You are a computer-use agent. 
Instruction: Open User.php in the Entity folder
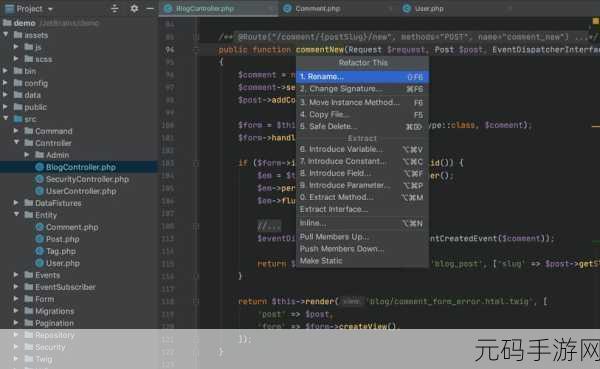[62, 263]
